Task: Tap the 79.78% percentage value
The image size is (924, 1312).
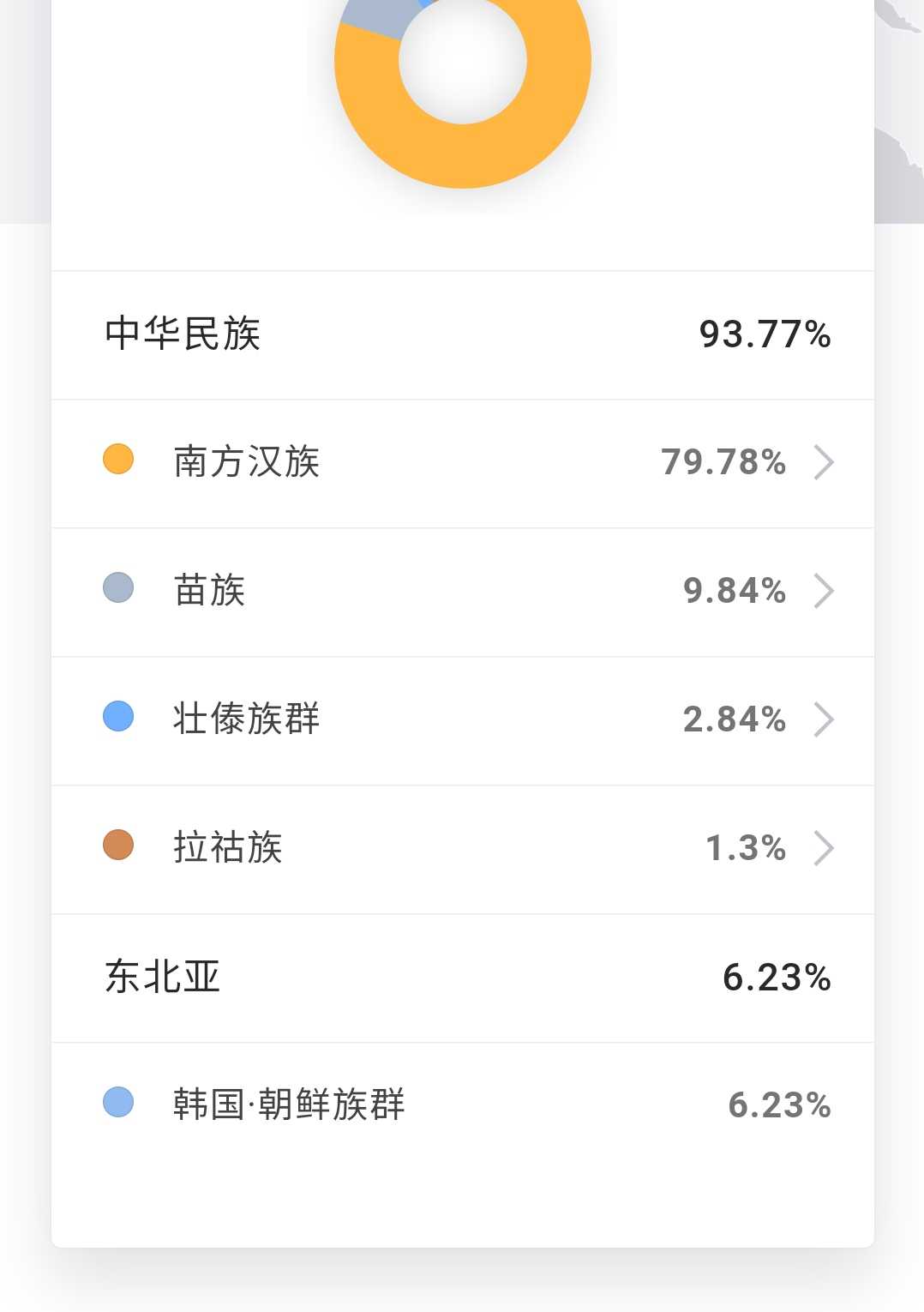Action: click(x=723, y=462)
